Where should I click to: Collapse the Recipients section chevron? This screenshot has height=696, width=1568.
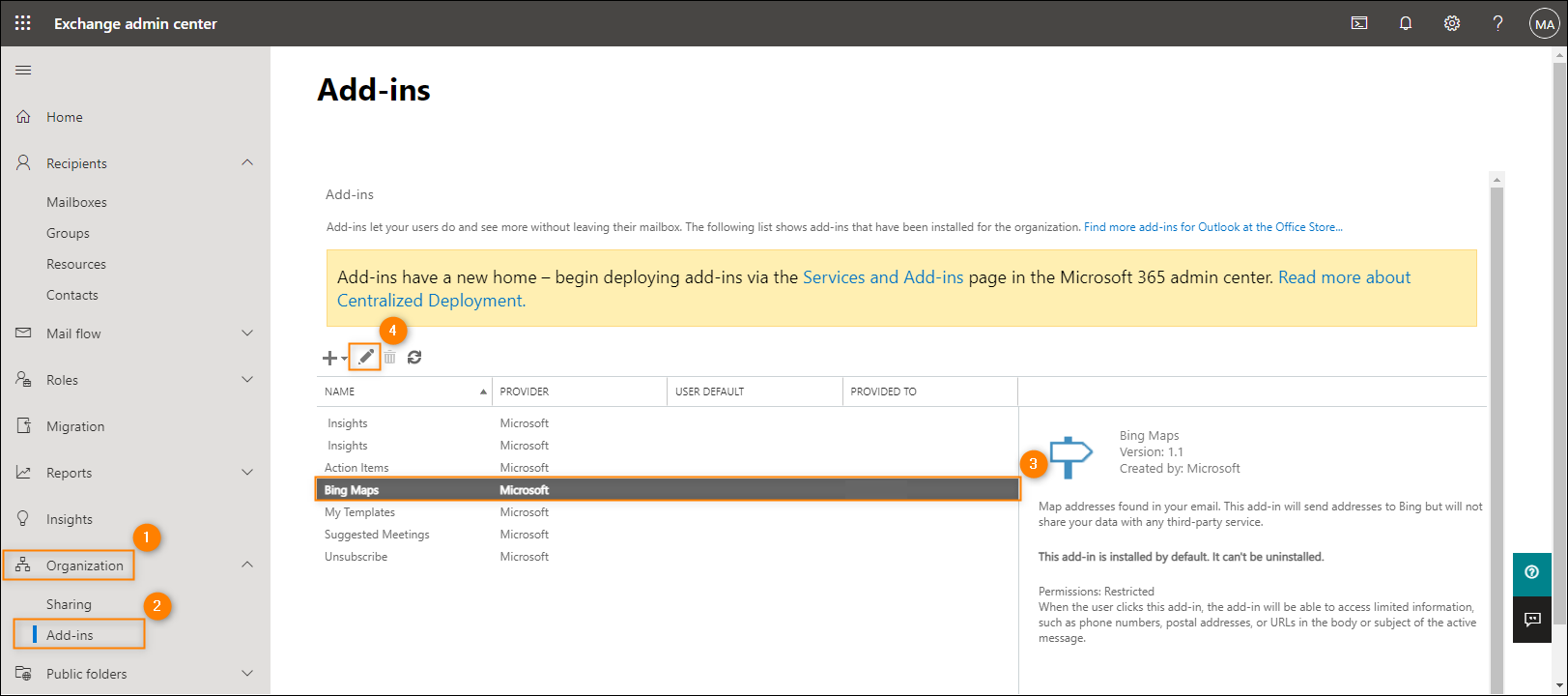pyautogui.click(x=247, y=162)
